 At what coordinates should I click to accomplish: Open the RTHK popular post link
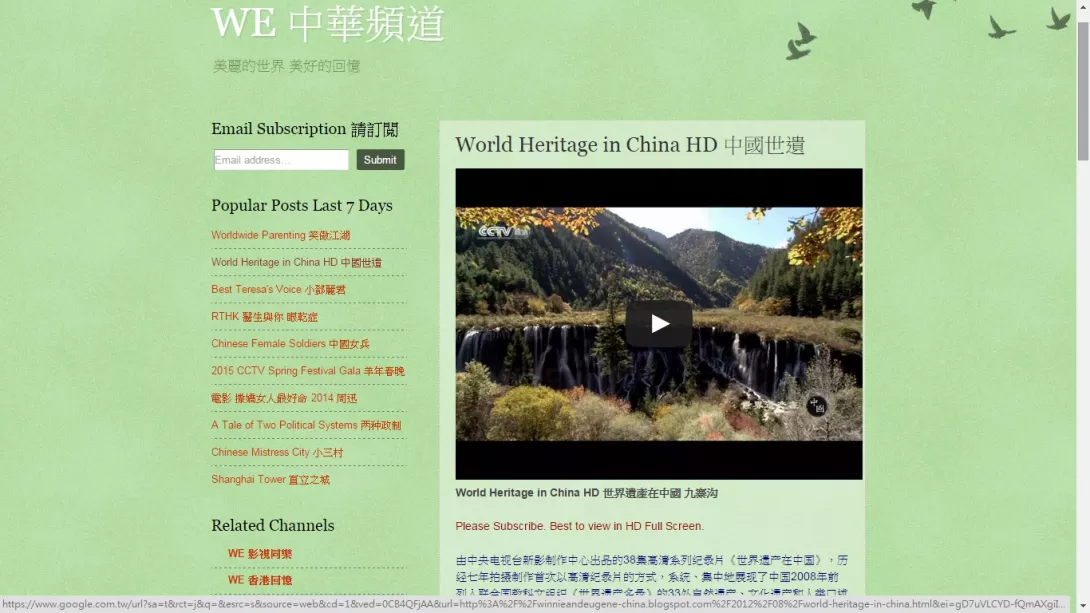[264, 316]
